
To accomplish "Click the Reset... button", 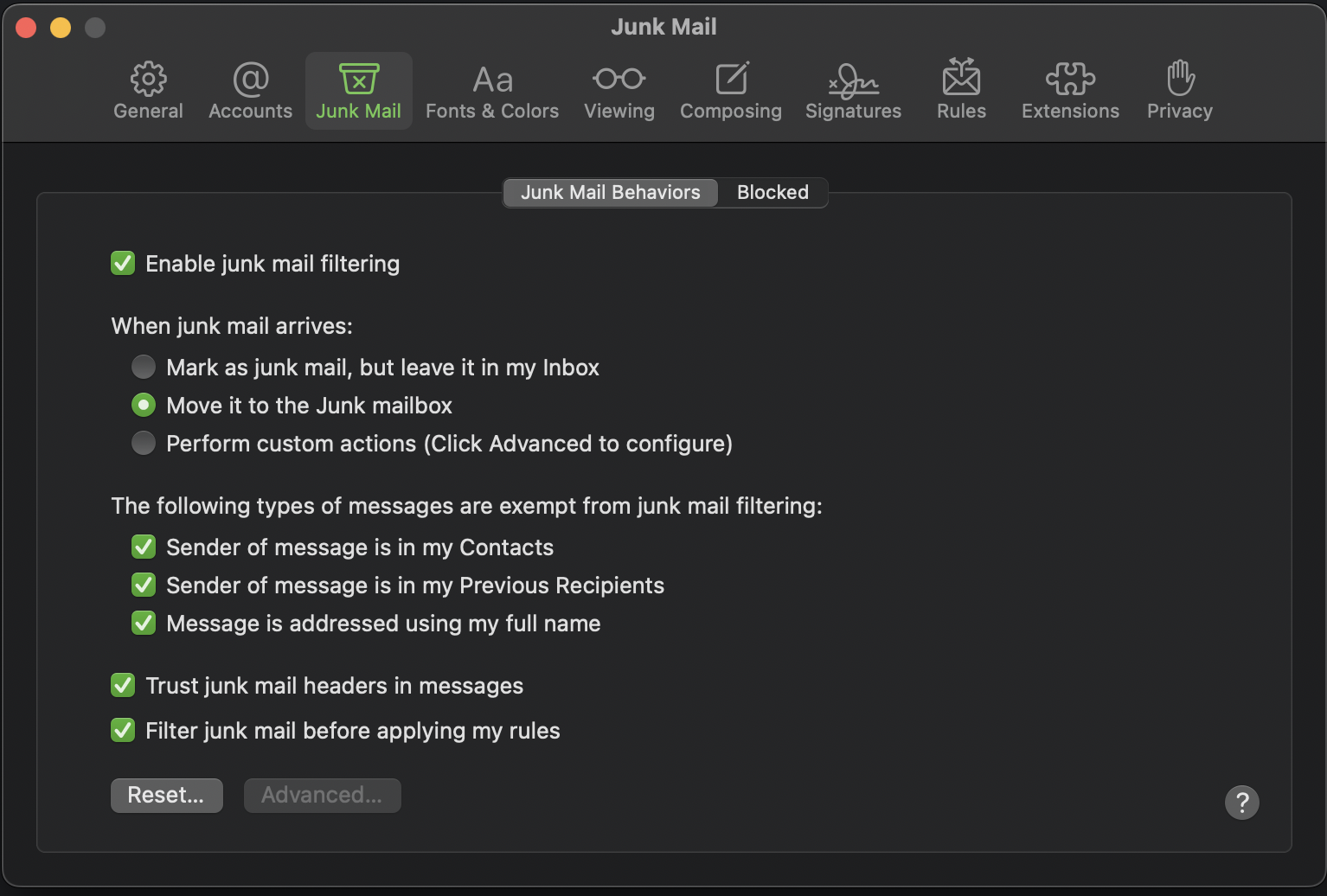I will click(x=166, y=795).
